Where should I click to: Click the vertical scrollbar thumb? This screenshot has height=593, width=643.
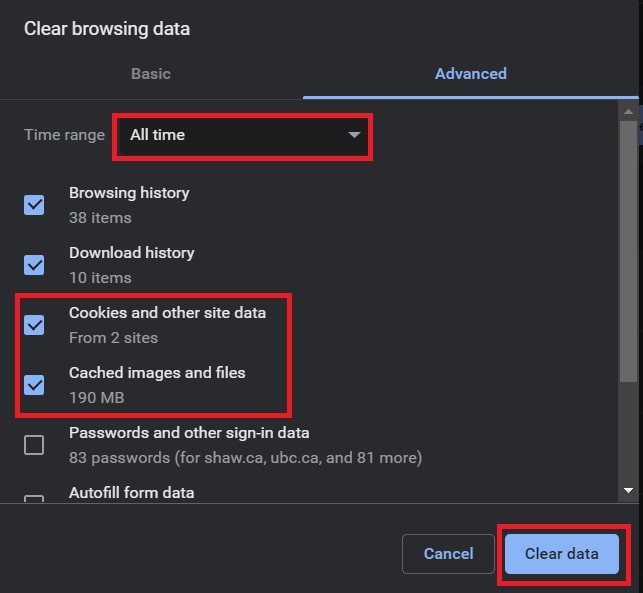coord(628,250)
